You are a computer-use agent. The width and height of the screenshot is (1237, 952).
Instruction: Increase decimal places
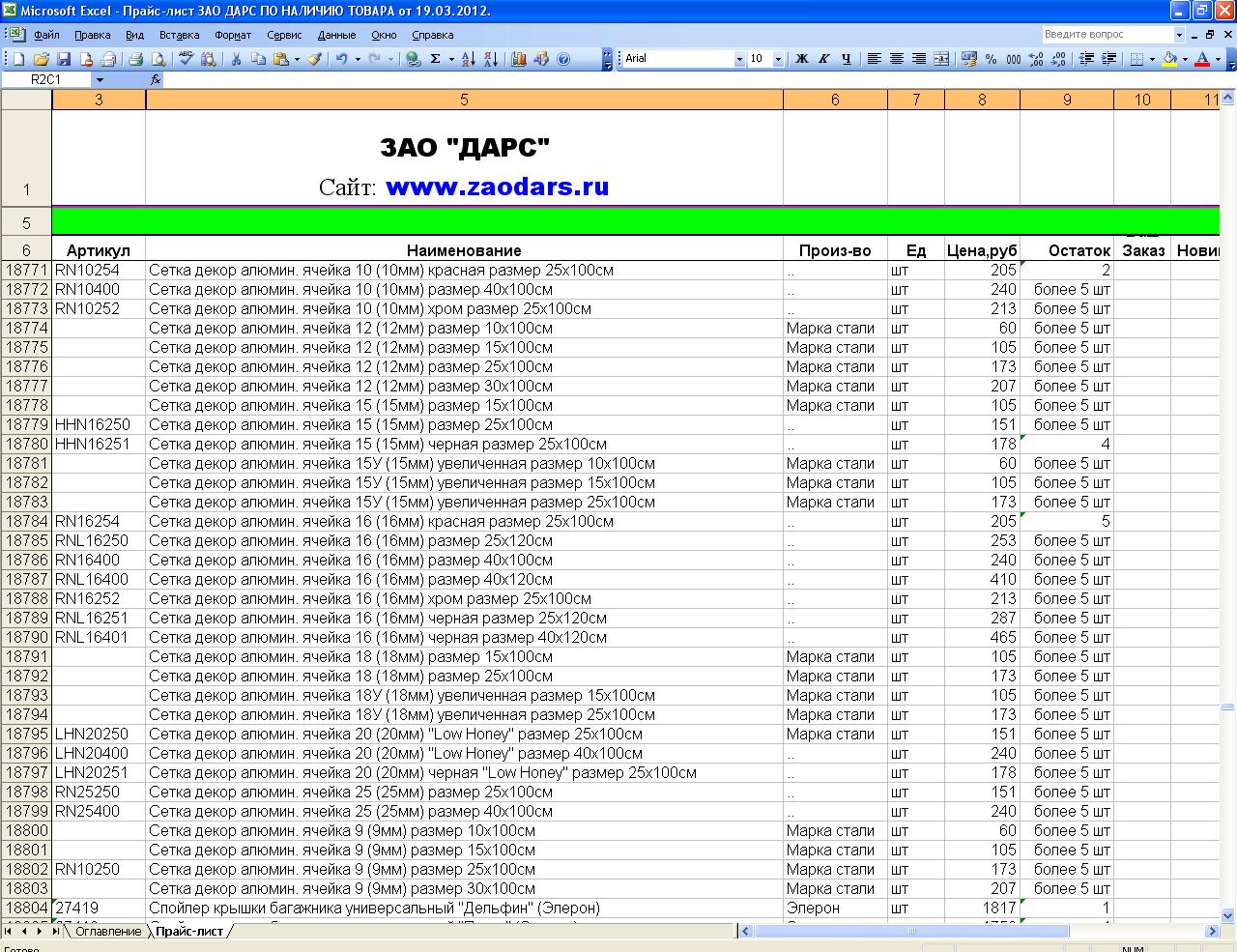1036,59
